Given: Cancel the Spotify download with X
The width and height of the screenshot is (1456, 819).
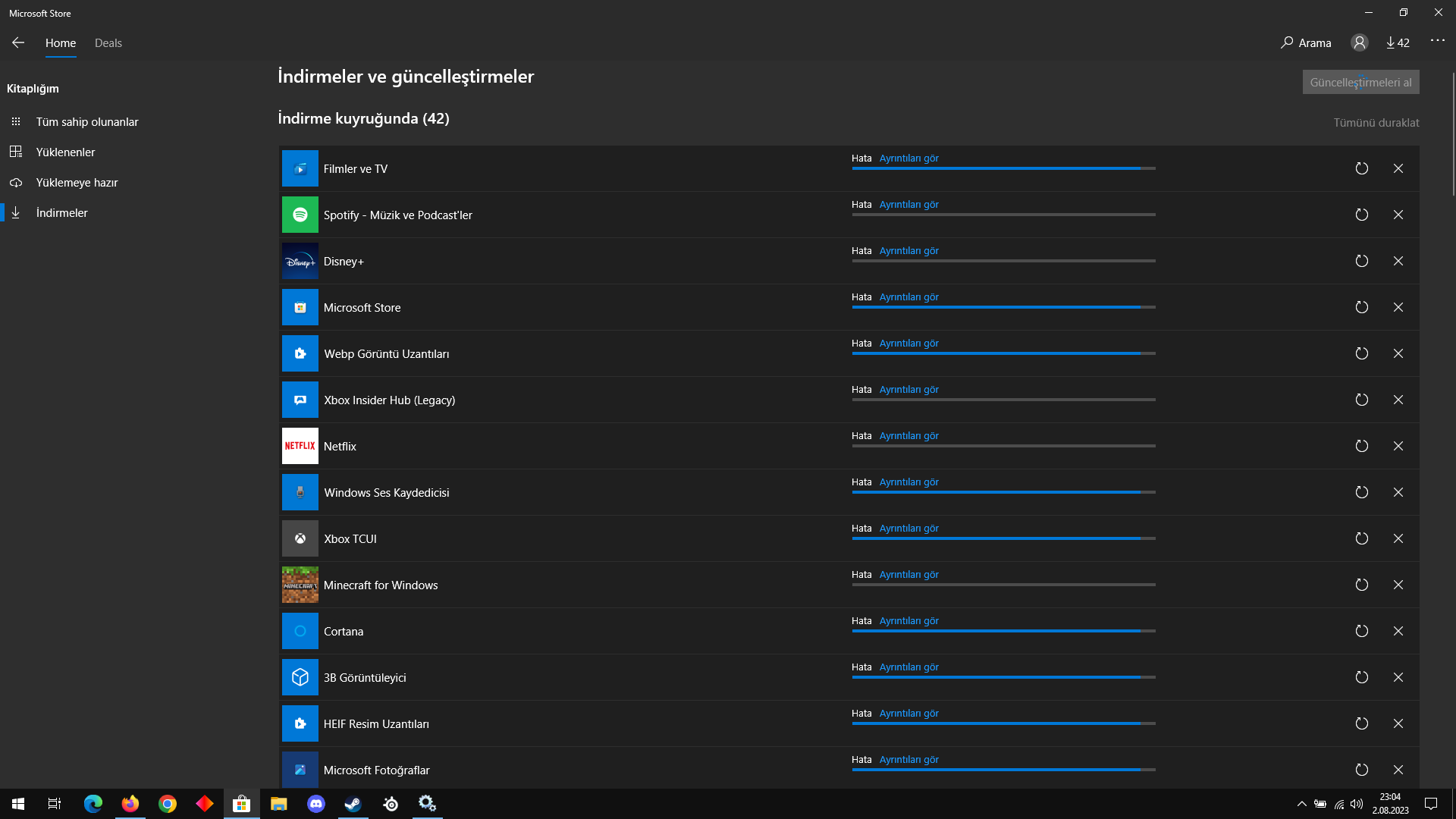Looking at the screenshot, I should 1398,215.
